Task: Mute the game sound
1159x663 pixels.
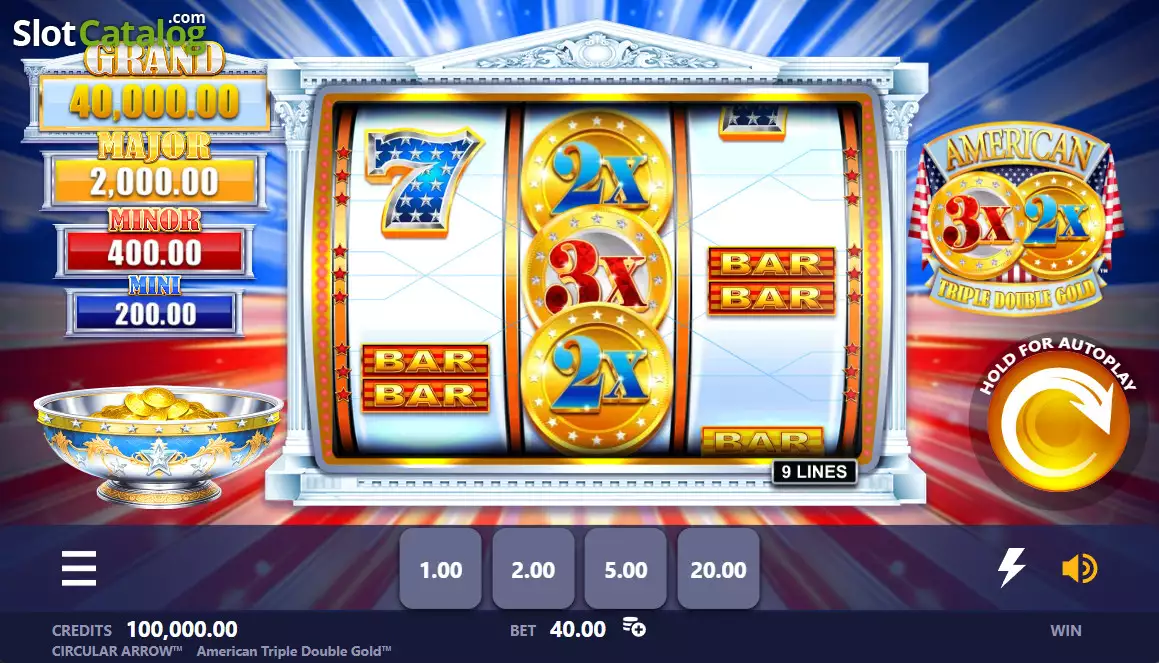Action: pyautogui.click(x=1079, y=568)
